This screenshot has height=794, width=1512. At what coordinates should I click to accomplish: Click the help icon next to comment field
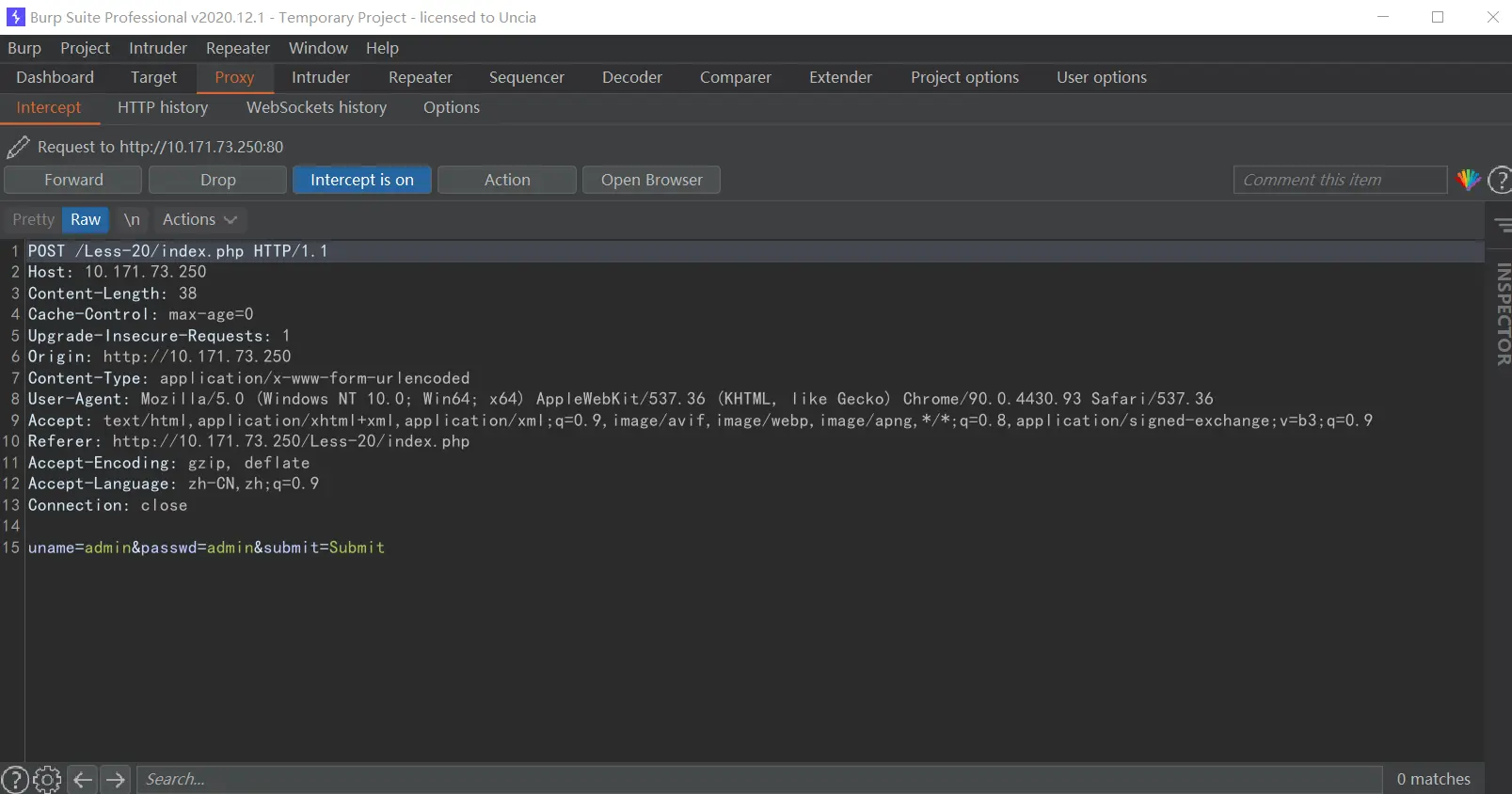pyautogui.click(x=1500, y=180)
